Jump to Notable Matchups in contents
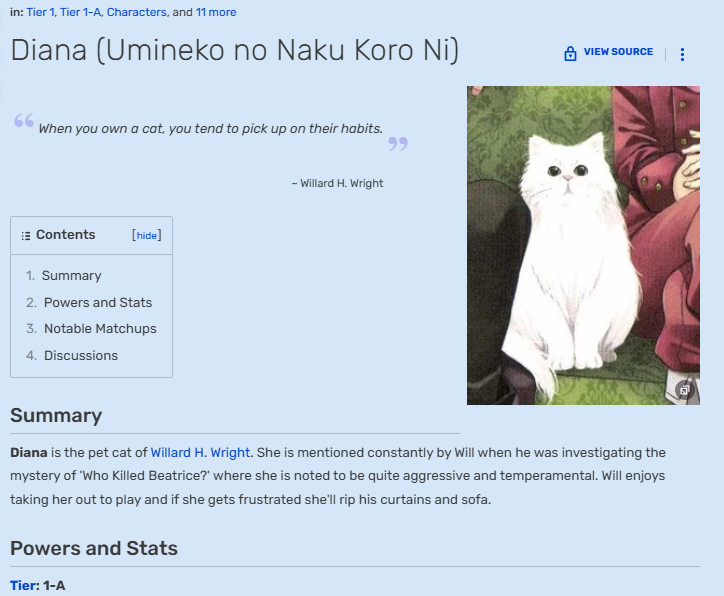 pos(100,329)
